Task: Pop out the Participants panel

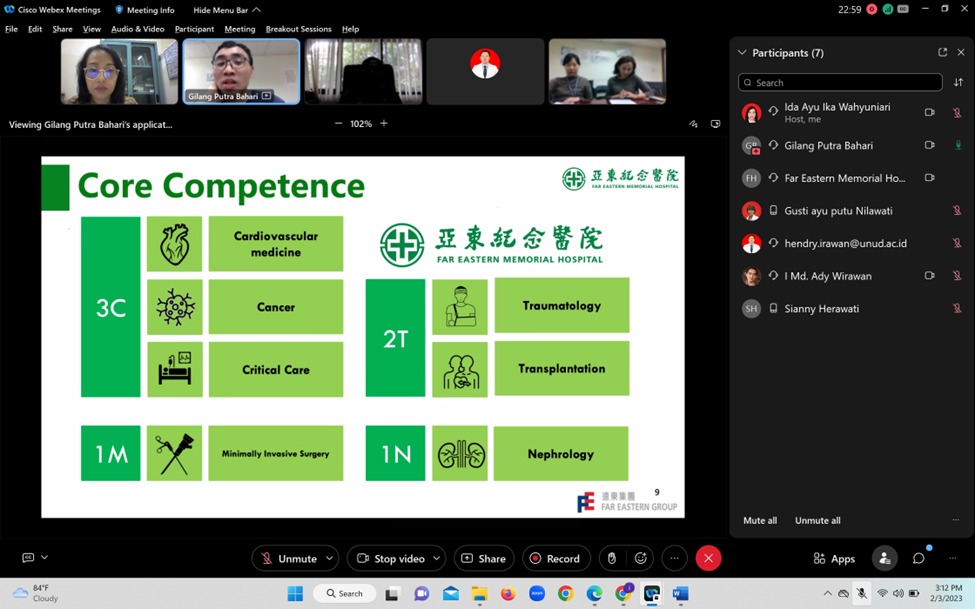Action: coord(943,53)
